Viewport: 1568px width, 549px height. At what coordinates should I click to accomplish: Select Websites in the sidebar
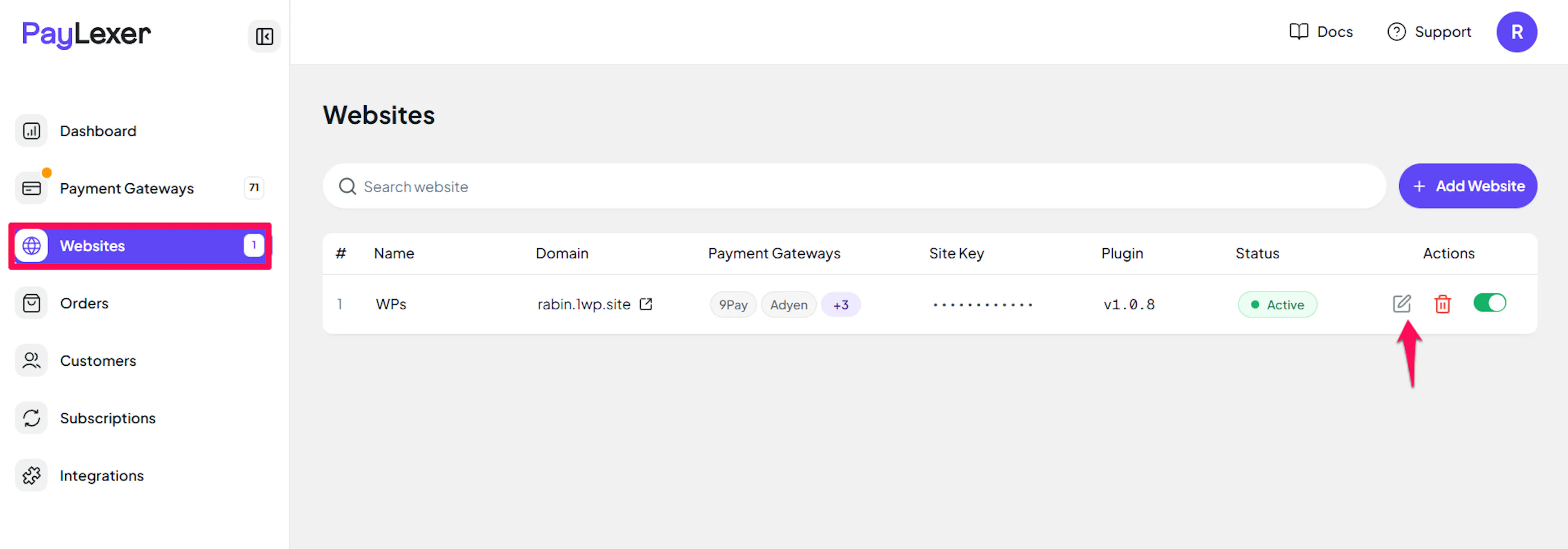tap(140, 245)
